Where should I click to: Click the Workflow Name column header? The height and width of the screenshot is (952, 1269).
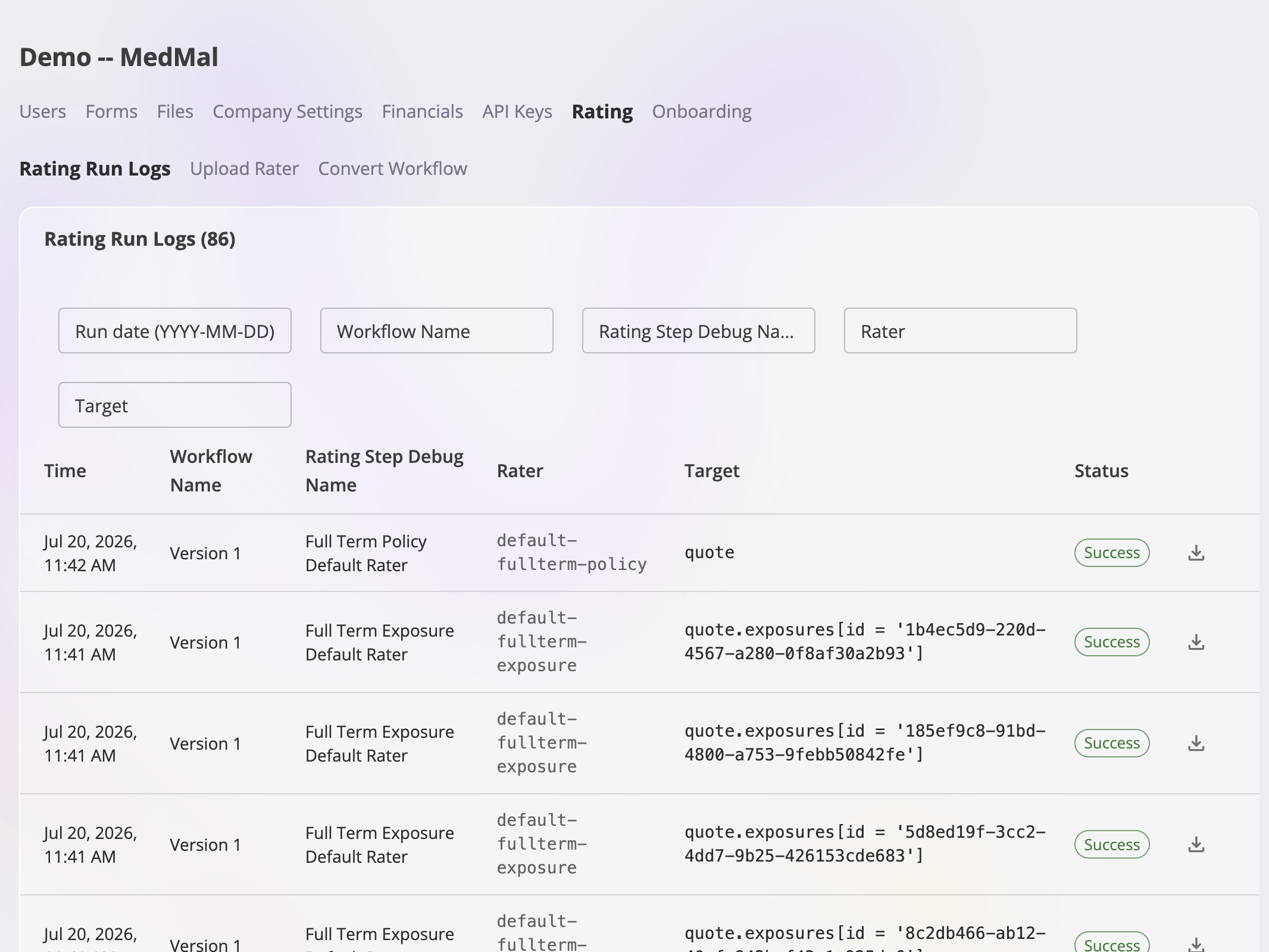pyautogui.click(x=211, y=471)
